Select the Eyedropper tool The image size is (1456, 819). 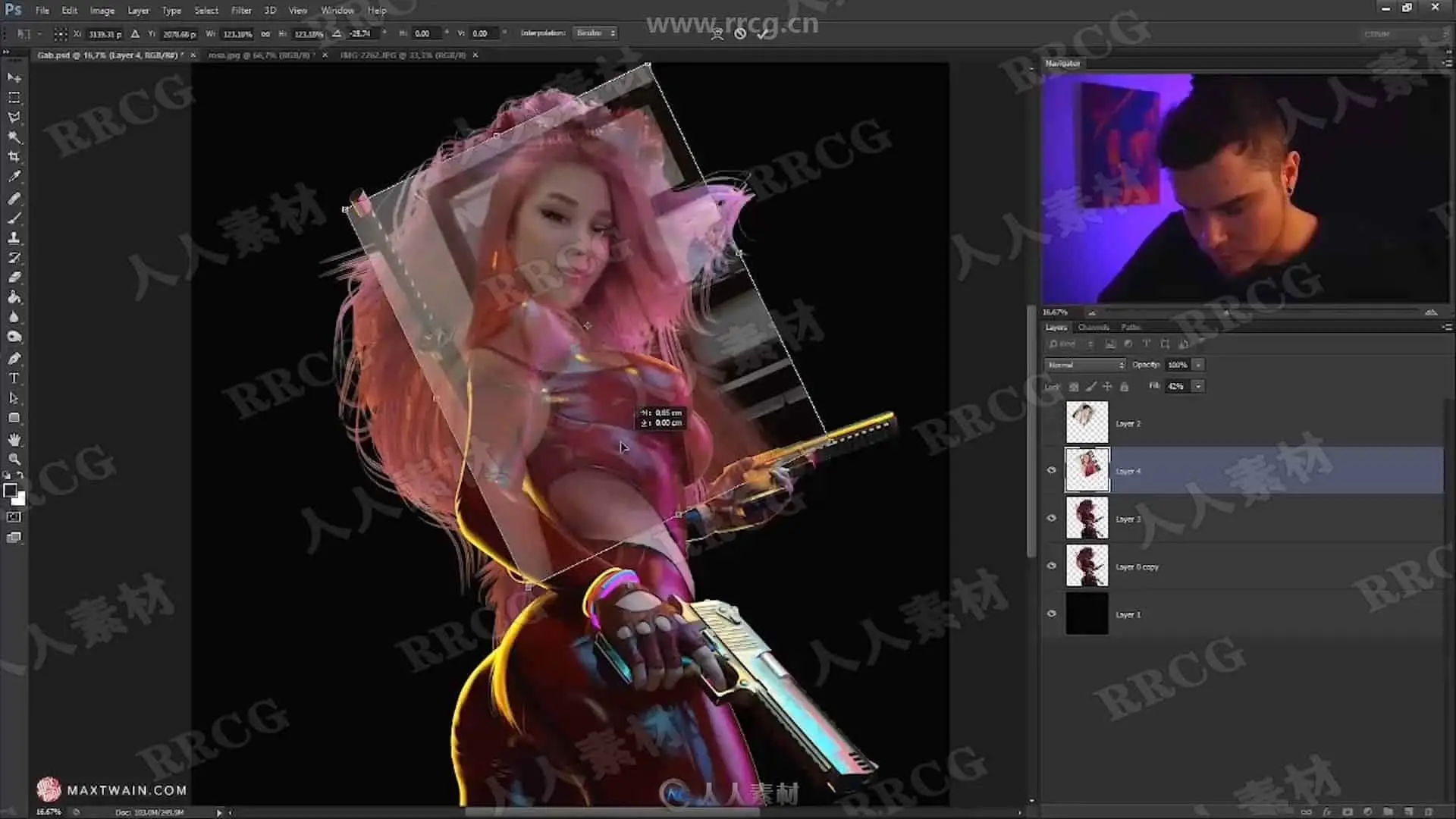pyautogui.click(x=14, y=177)
